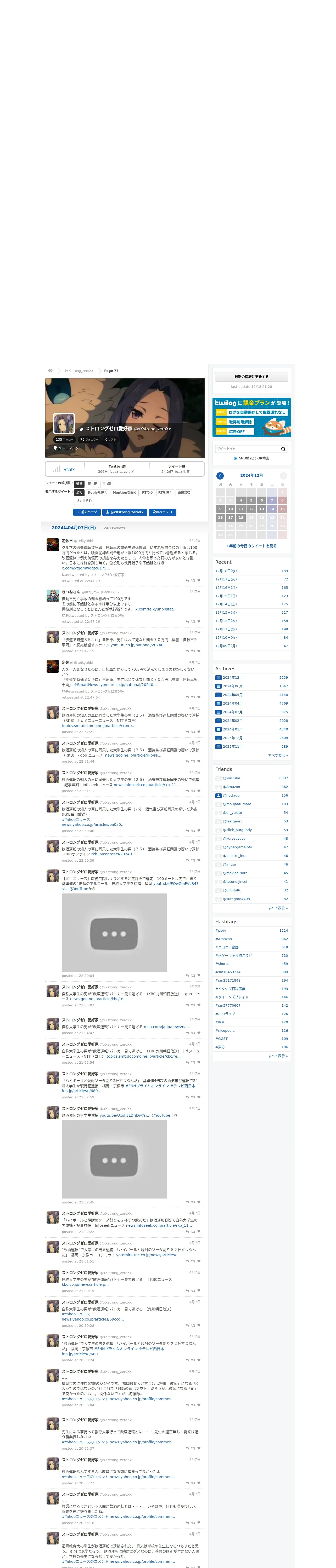The width and height of the screenshot is (336, 1568).
Task: Select 古→新 tweet ordering
Action: coord(107,484)
